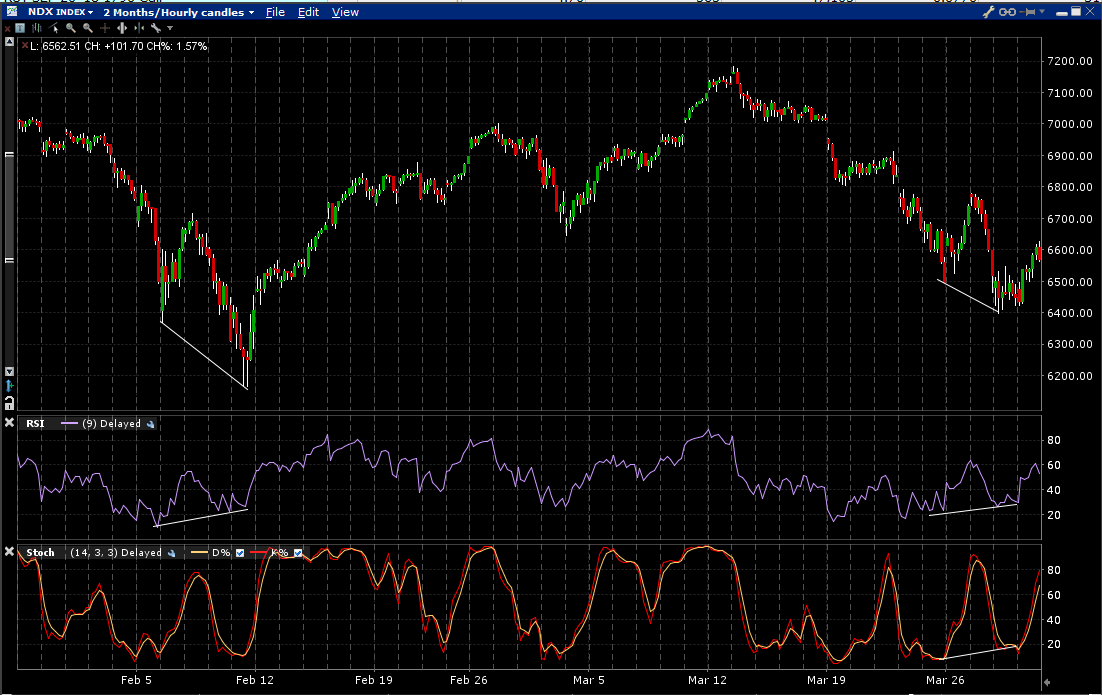Click the vertical line compress icon
Viewport: 1102px width, 695px height.
(x=139, y=28)
